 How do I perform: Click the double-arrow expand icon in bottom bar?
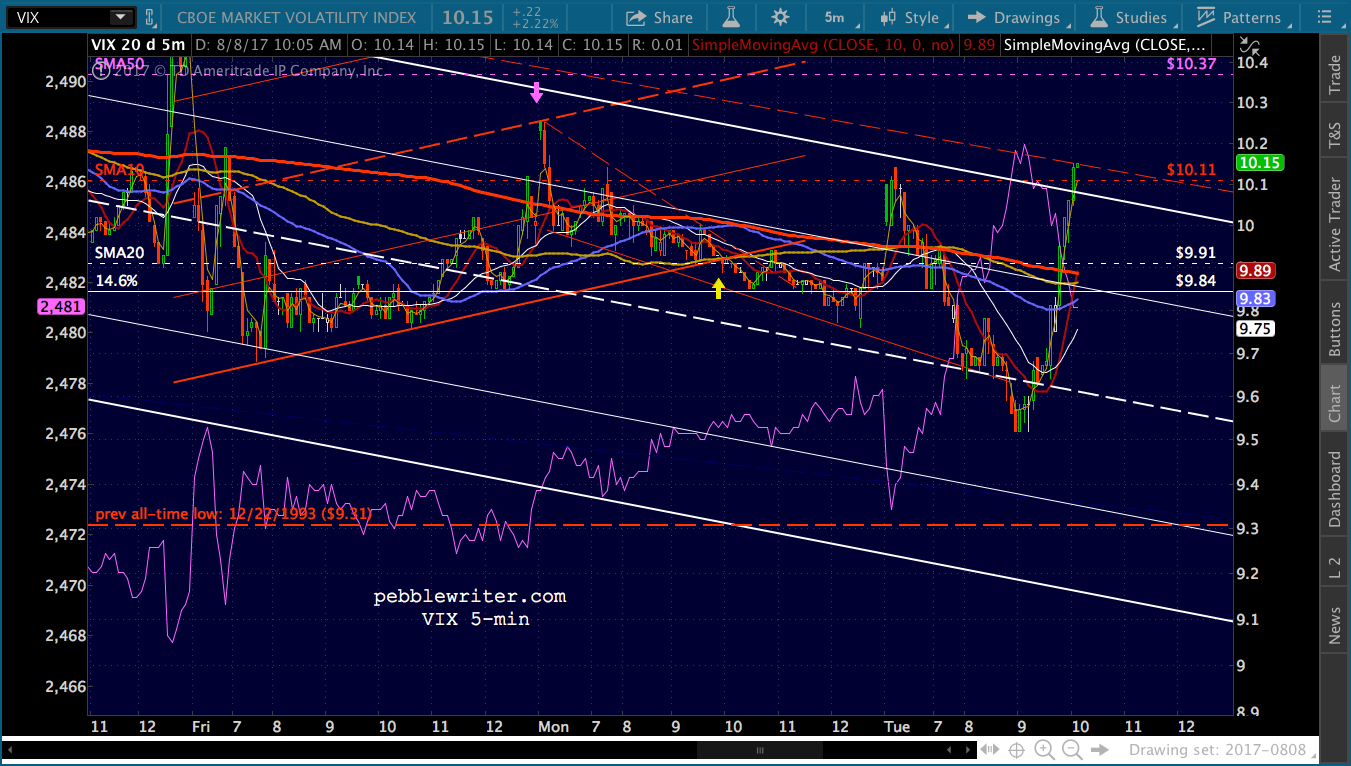[989, 749]
